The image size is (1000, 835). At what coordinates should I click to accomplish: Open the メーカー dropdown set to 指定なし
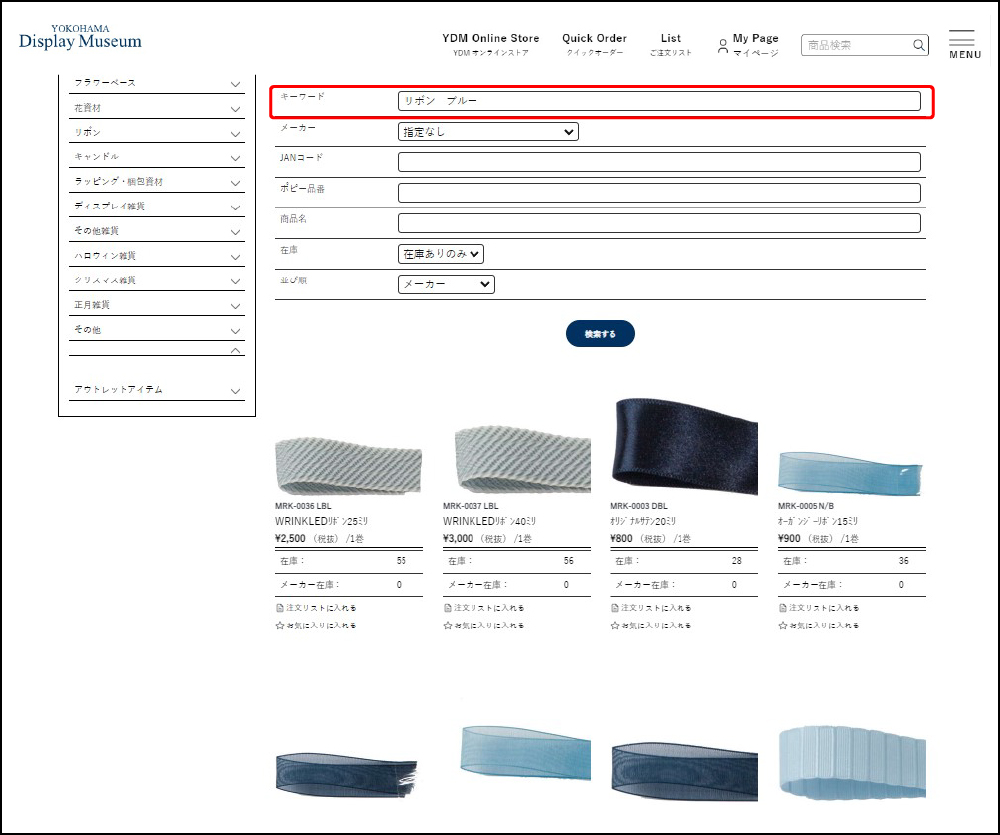488,132
